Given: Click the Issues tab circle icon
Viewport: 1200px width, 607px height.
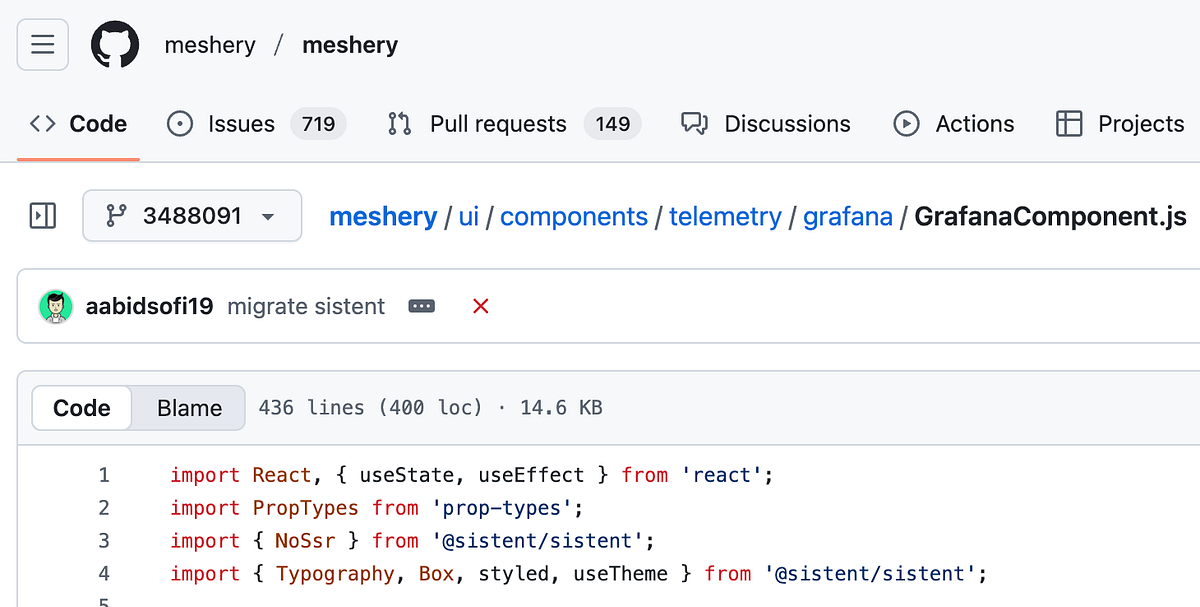Looking at the screenshot, I should (180, 124).
